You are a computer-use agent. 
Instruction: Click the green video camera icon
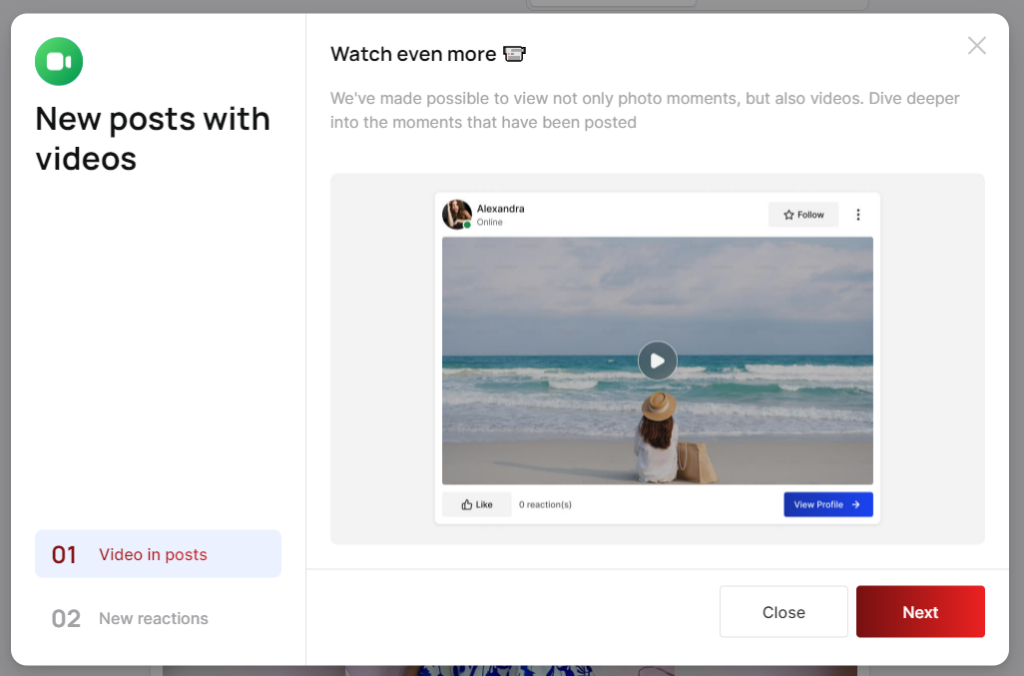coord(59,62)
